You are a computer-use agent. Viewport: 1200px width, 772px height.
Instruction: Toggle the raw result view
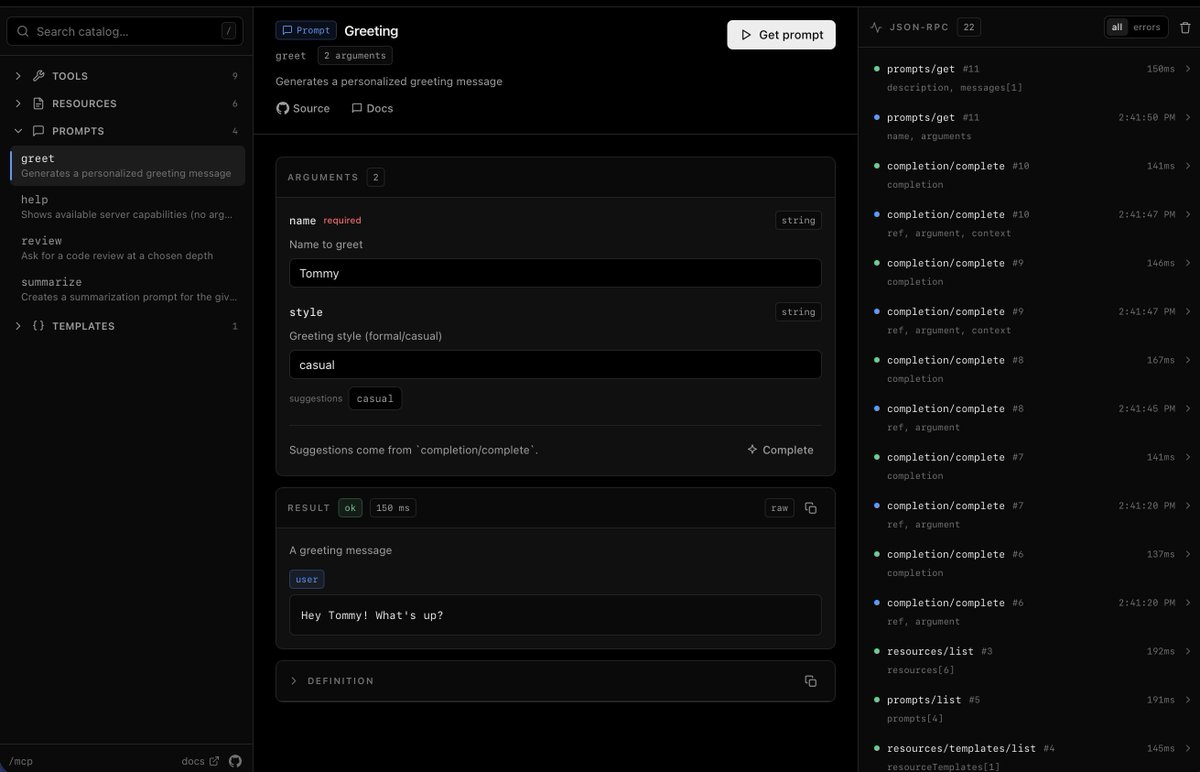click(x=779, y=508)
